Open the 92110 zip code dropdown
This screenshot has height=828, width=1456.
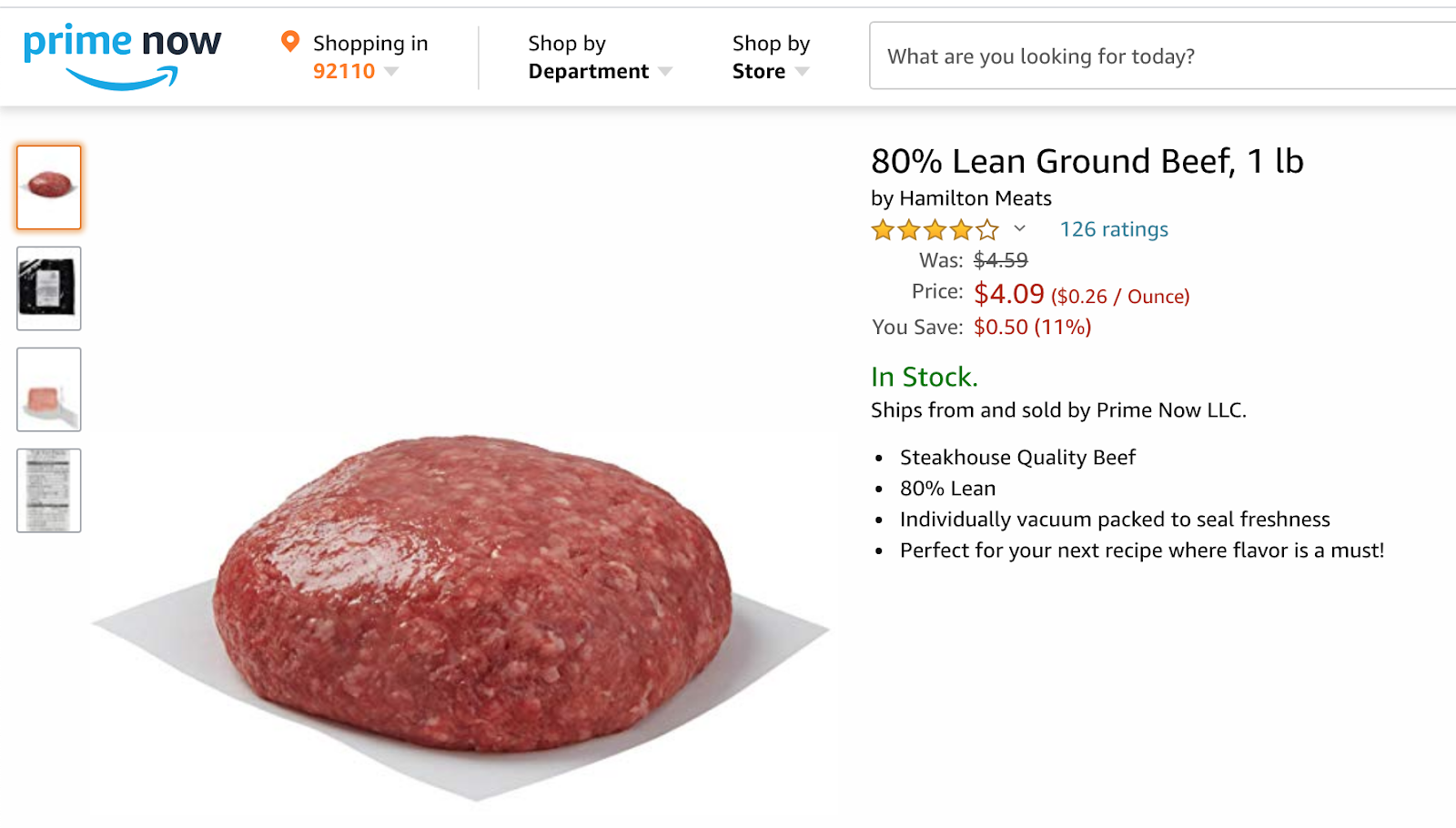356,71
